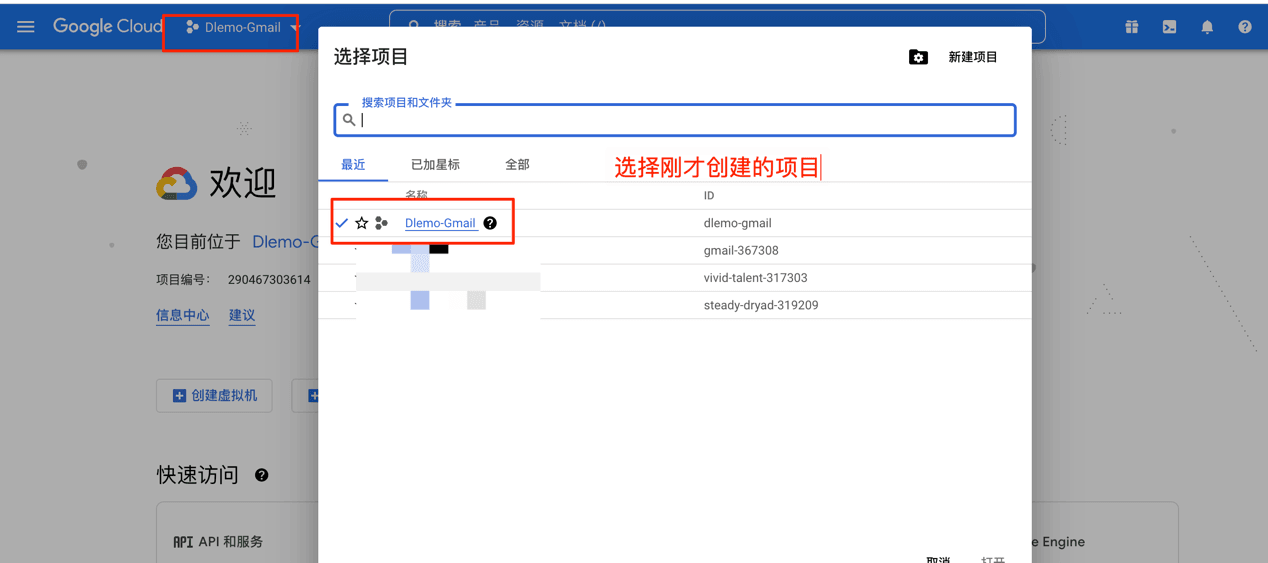Click the Dlemo-Gmail project link
Image resolution: width=1268 pixels, height=563 pixels.
440,223
